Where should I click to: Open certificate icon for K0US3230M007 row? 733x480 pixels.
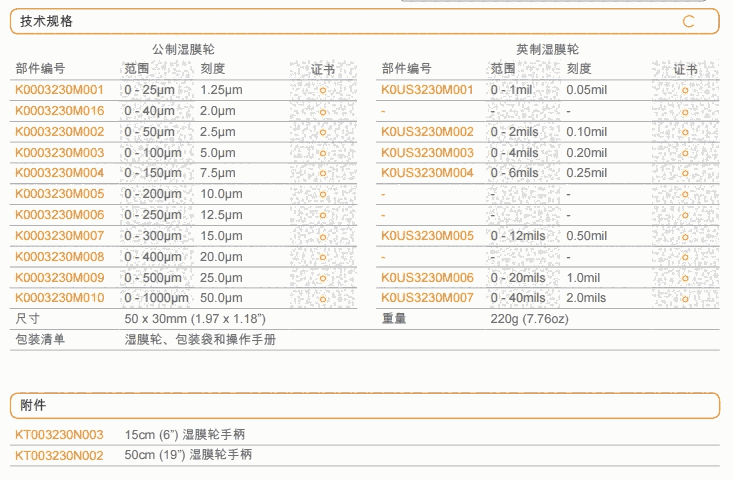click(x=685, y=298)
